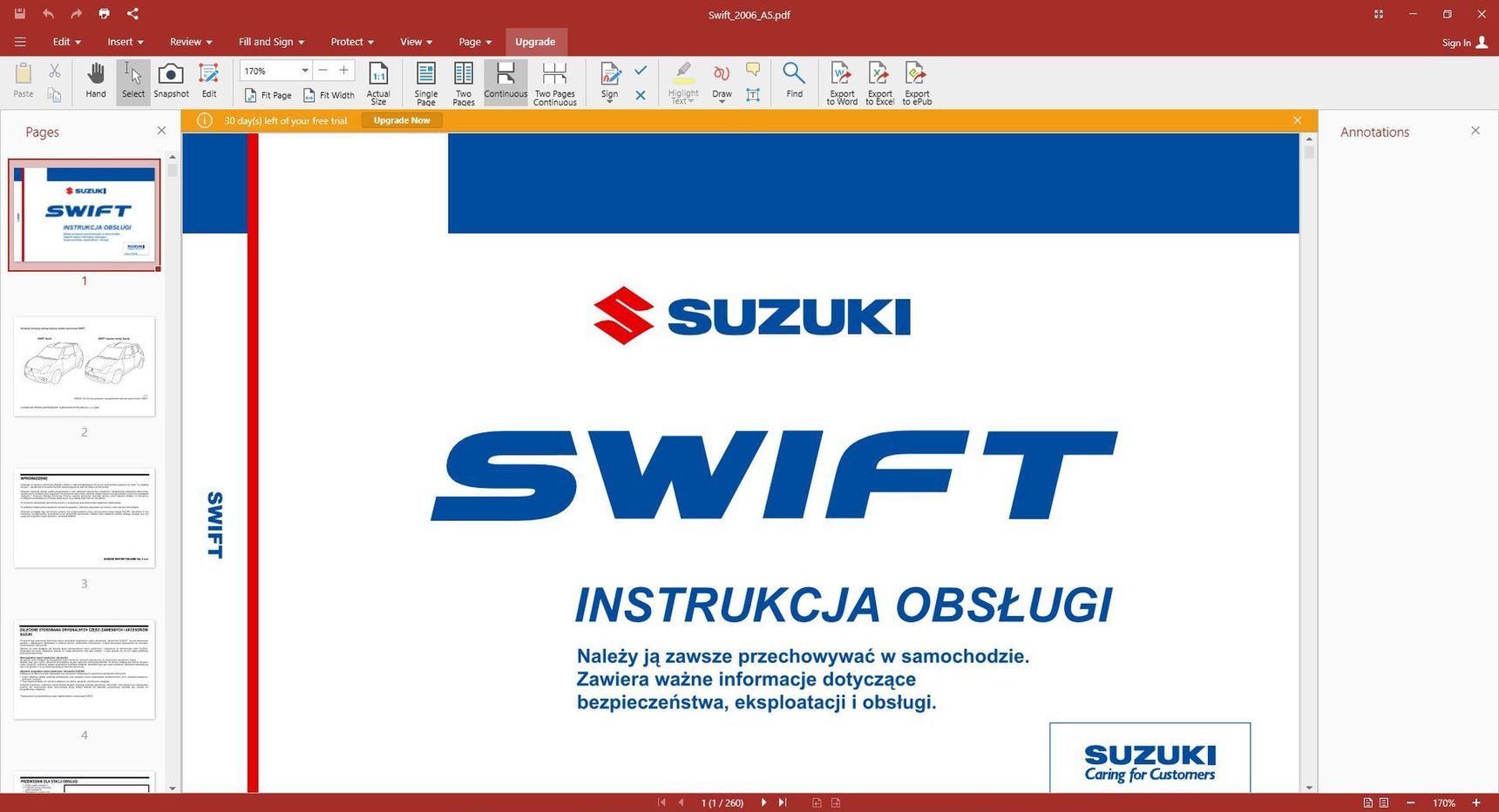Decrease zoom with toolbar minus button
The image size is (1499, 812).
tap(323, 71)
